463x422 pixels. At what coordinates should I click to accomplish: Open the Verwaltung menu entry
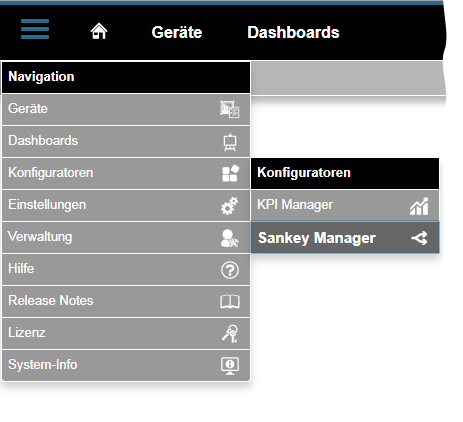pyautogui.click(x=126, y=237)
